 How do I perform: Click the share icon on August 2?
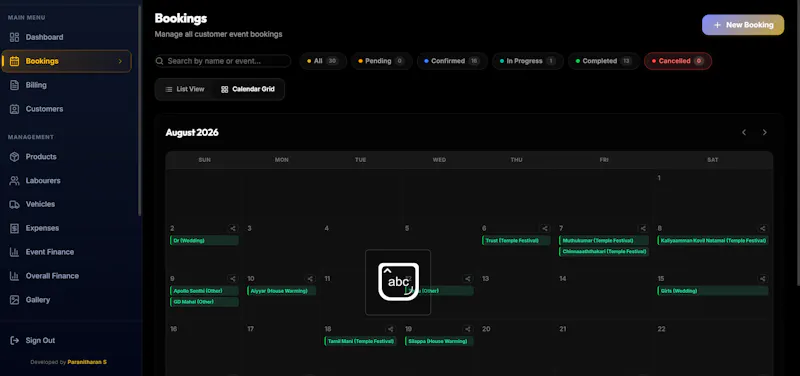(233, 229)
